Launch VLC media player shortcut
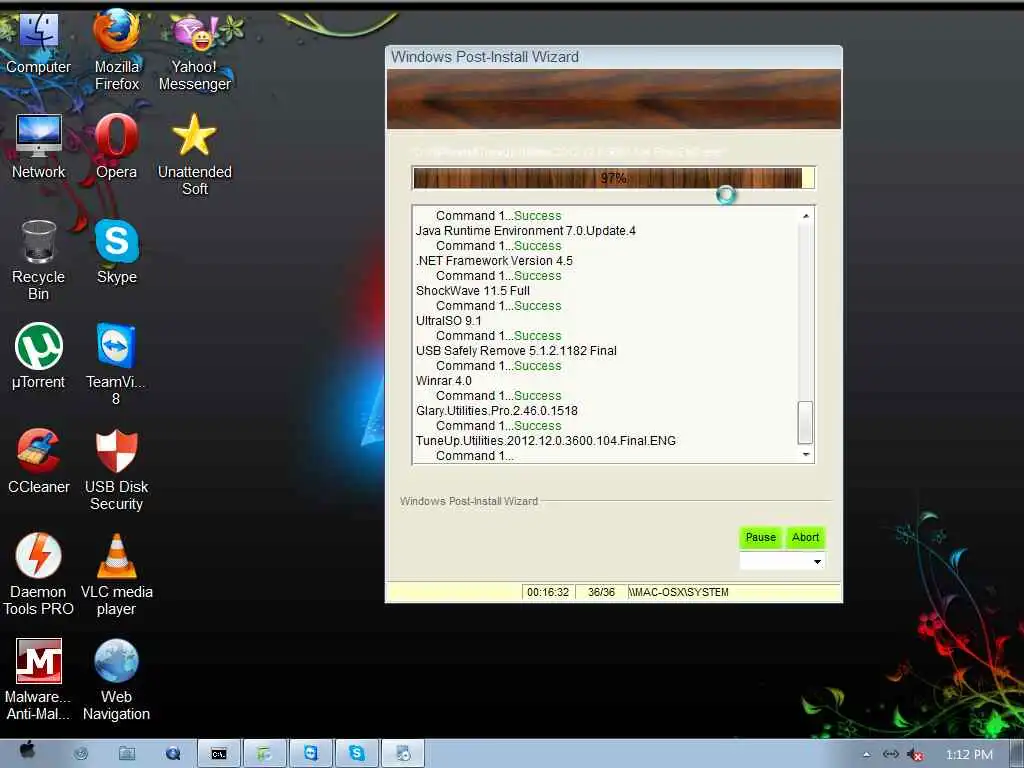 [x=116, y=575]
